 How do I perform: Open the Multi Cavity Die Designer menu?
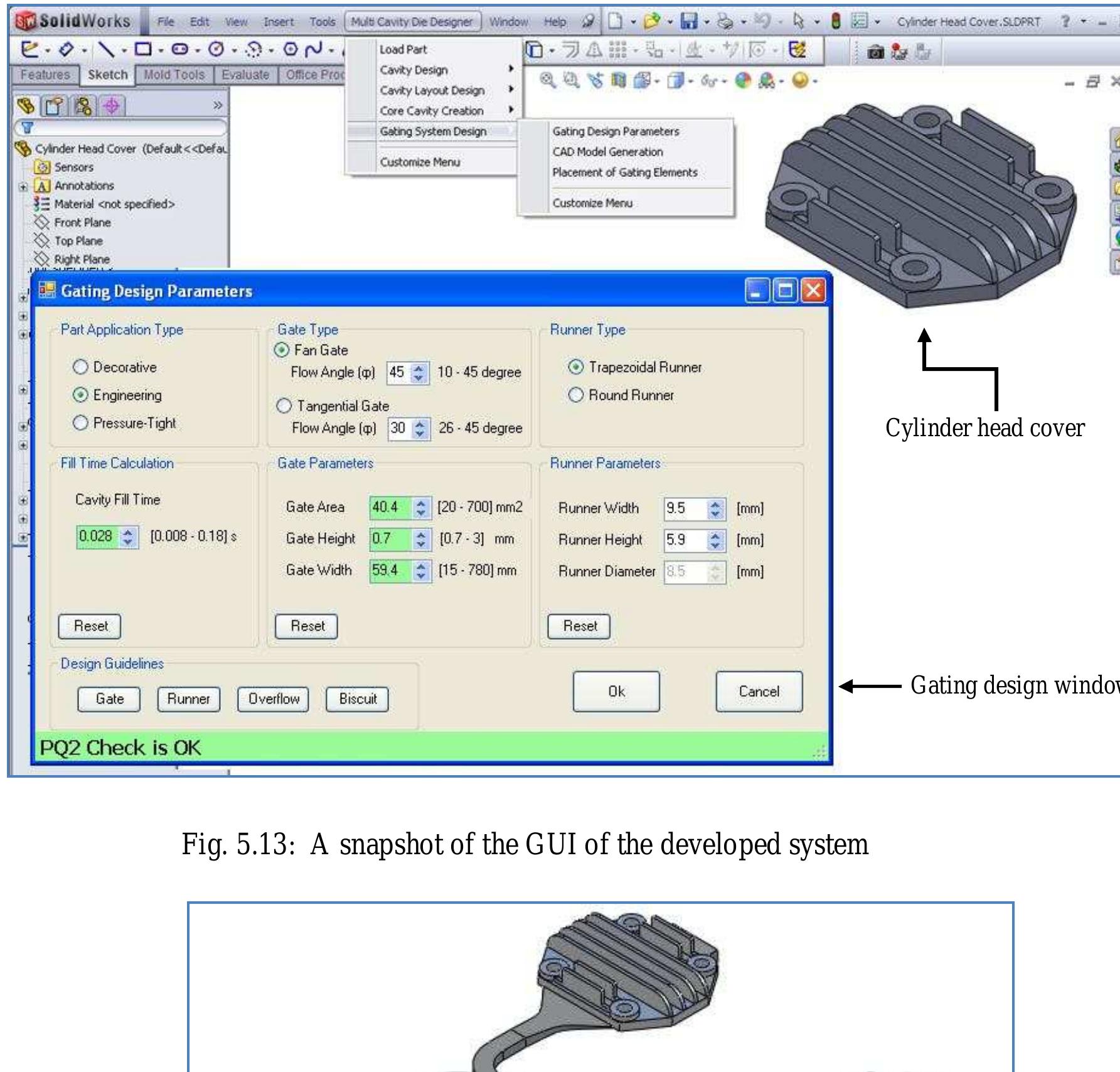click(412, 22)
